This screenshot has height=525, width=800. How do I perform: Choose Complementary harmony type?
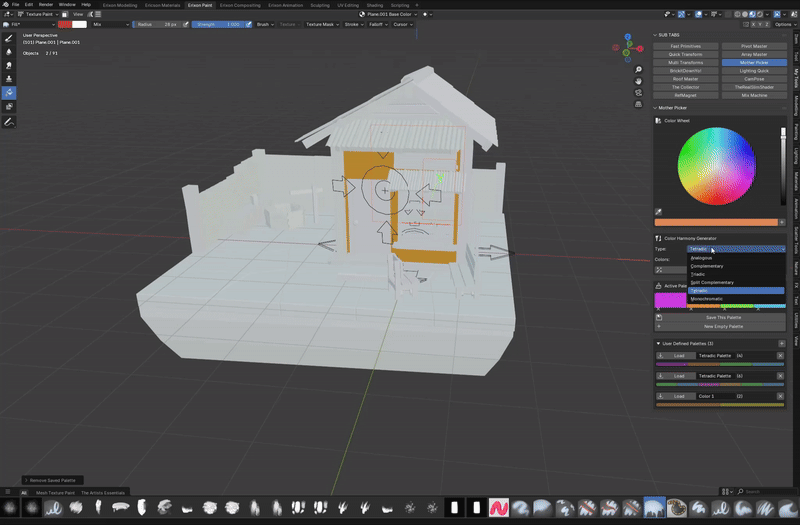click(x=736, y=266)
